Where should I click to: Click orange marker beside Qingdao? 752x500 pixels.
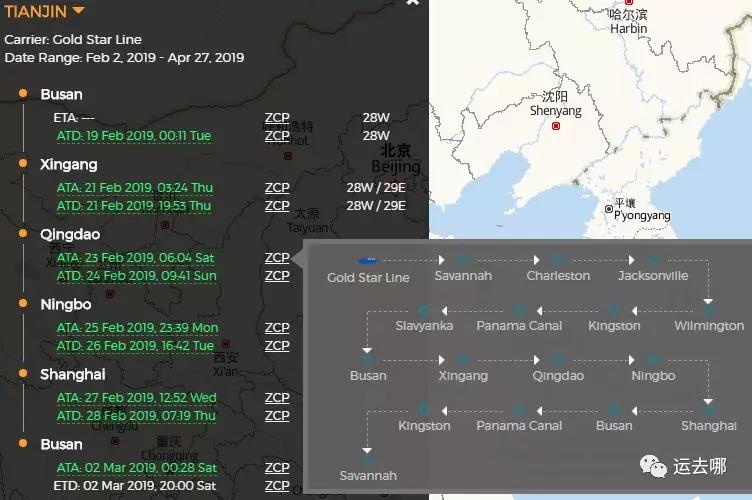point(23,233)
